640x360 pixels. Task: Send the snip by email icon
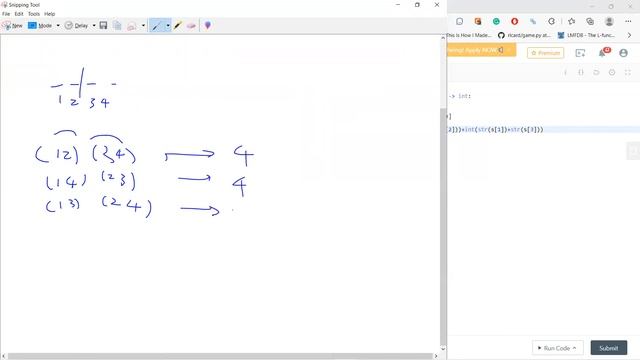click(131, 25)
